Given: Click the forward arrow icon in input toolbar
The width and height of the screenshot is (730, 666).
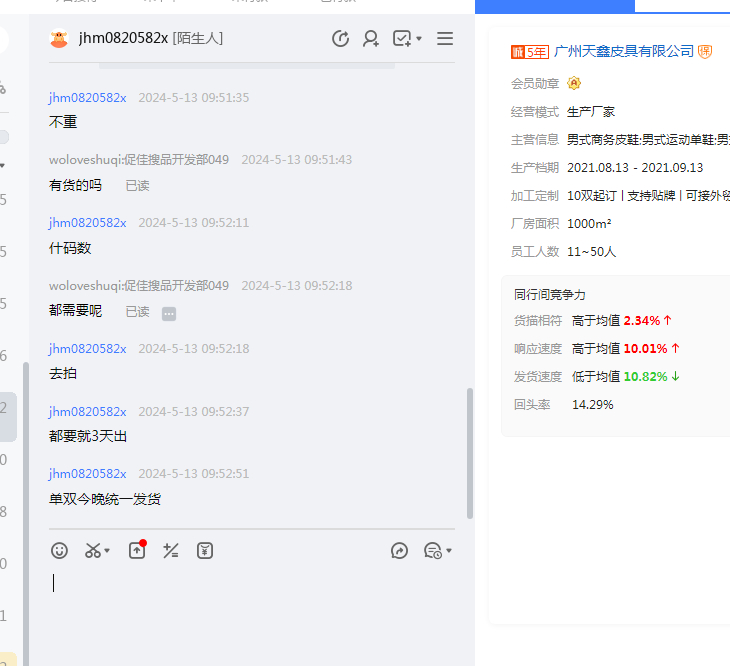Looking at the screenshot, I should 399,550.
